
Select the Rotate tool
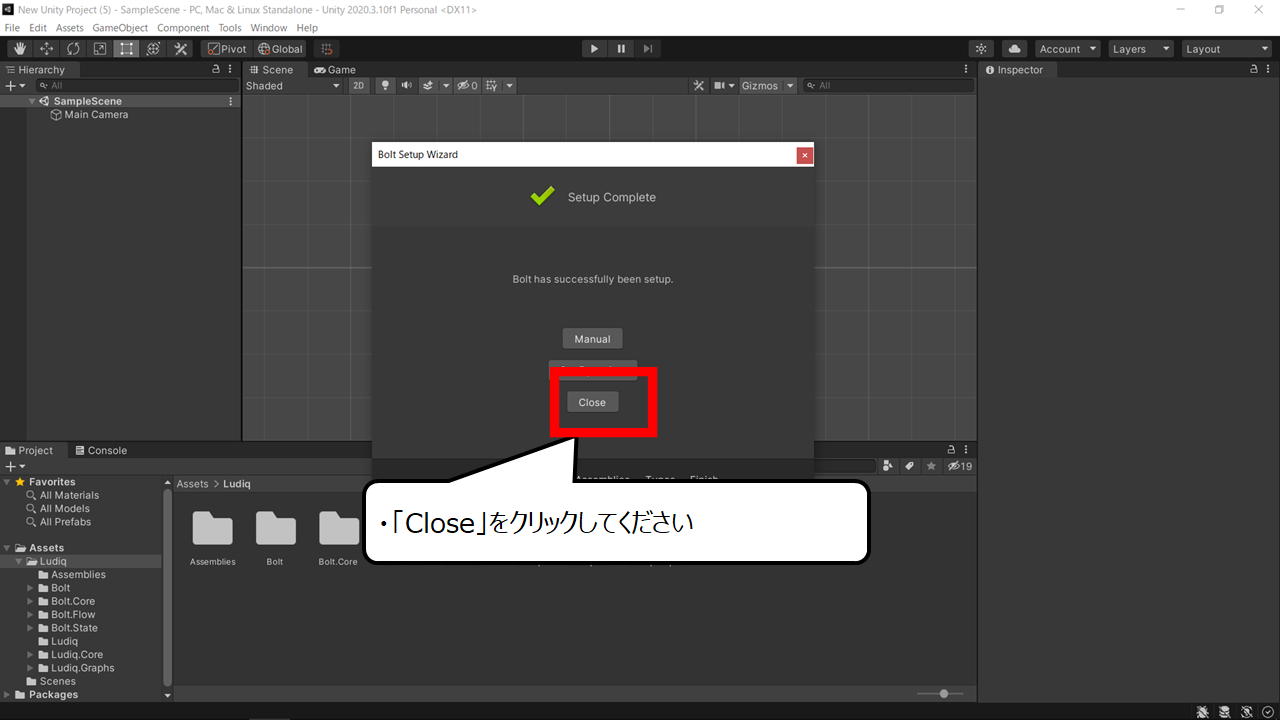pos(74,49)
